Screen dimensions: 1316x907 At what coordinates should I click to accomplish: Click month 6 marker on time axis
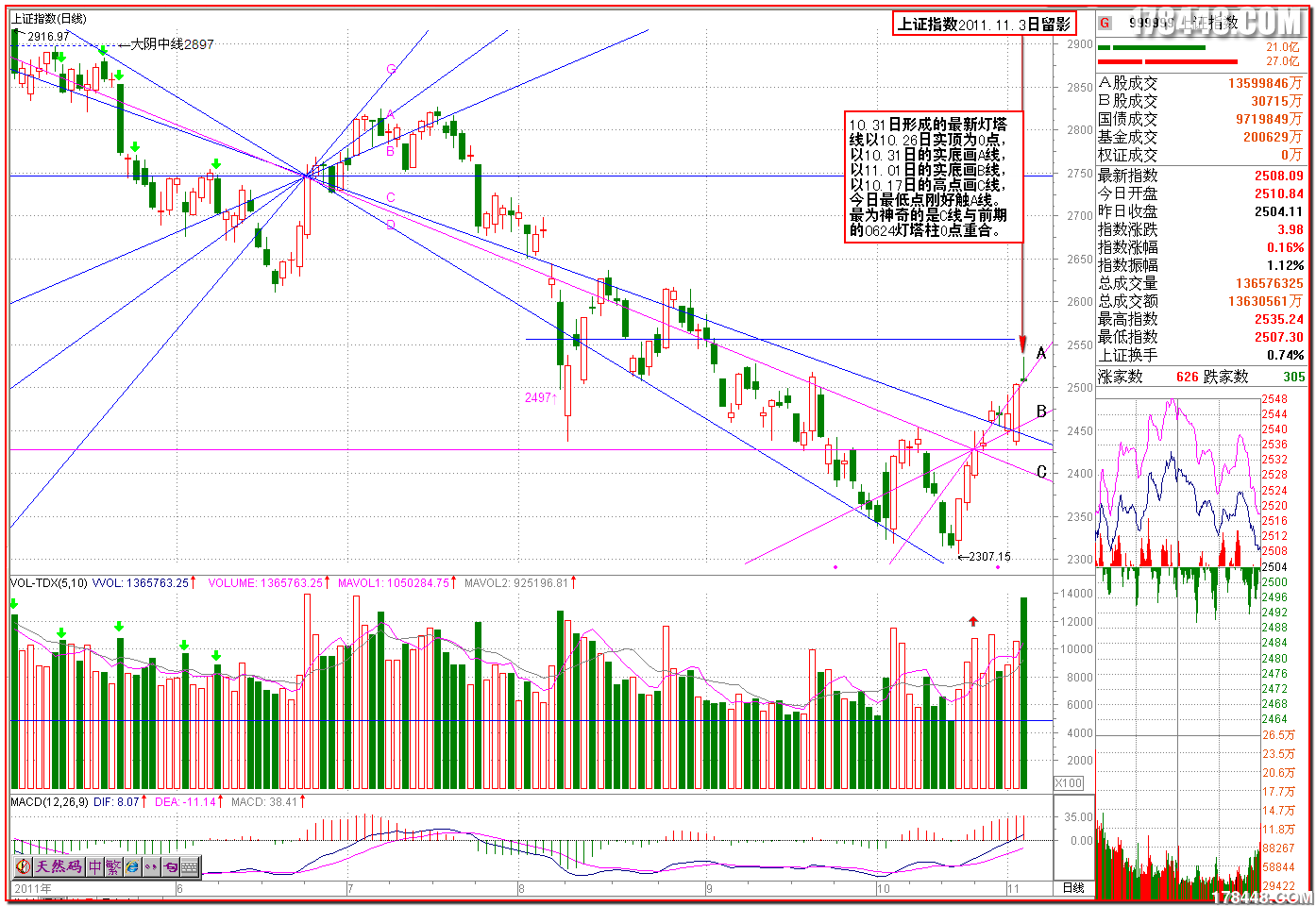pos(179,888)
